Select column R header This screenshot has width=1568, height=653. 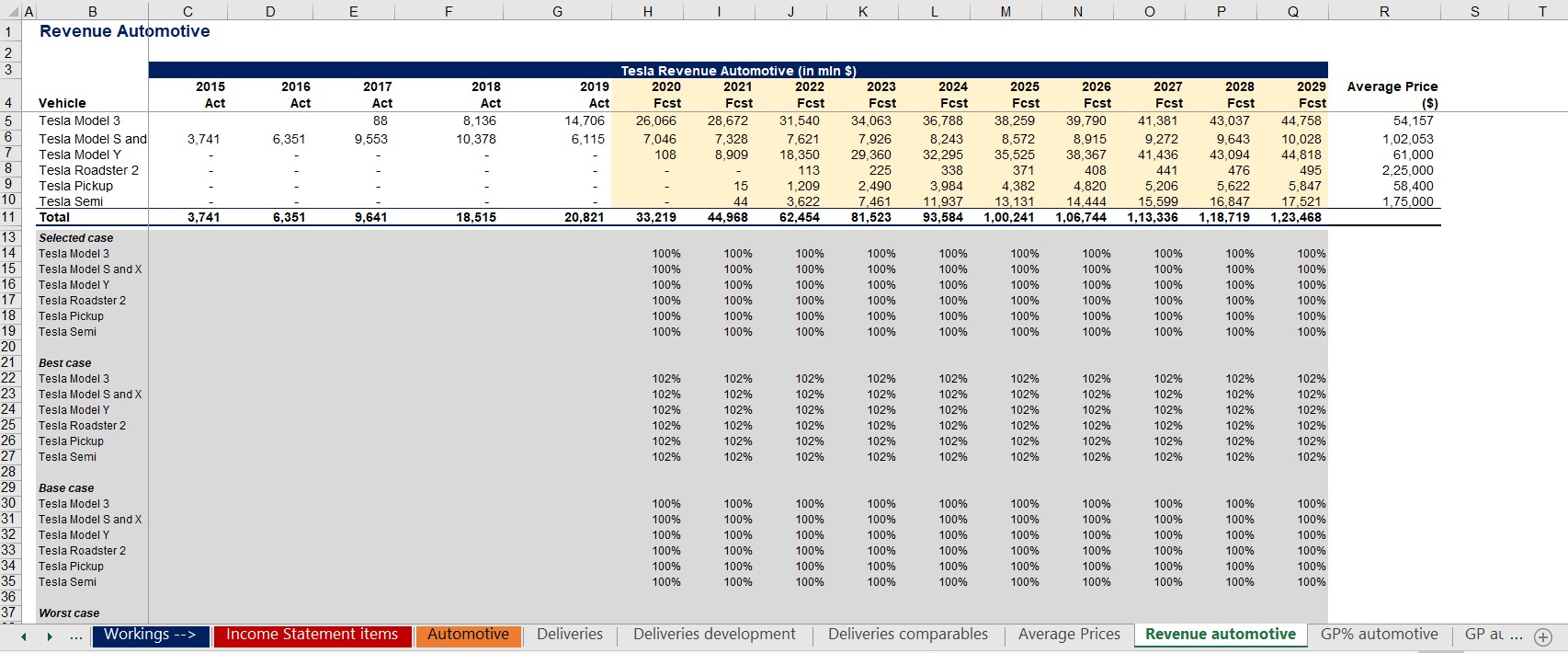(1384, 11)
